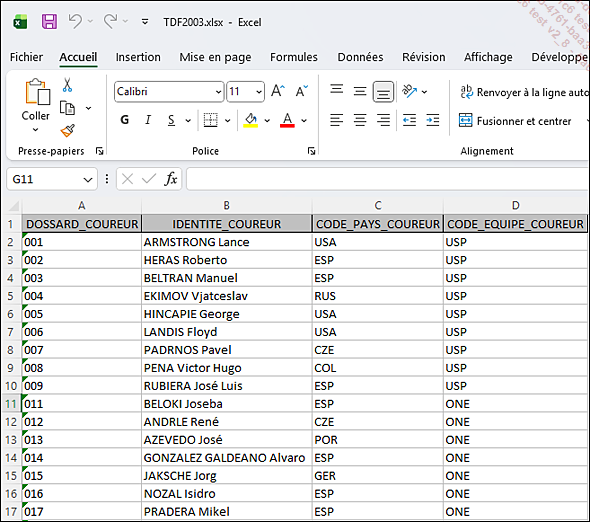Expand the fill color palette arrow
This screenshot has height=522, width=590.
pyautogui.click(x=267, y=120)
